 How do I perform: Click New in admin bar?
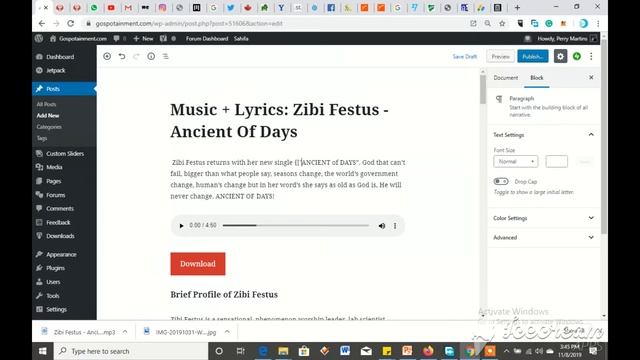(143, 38)
